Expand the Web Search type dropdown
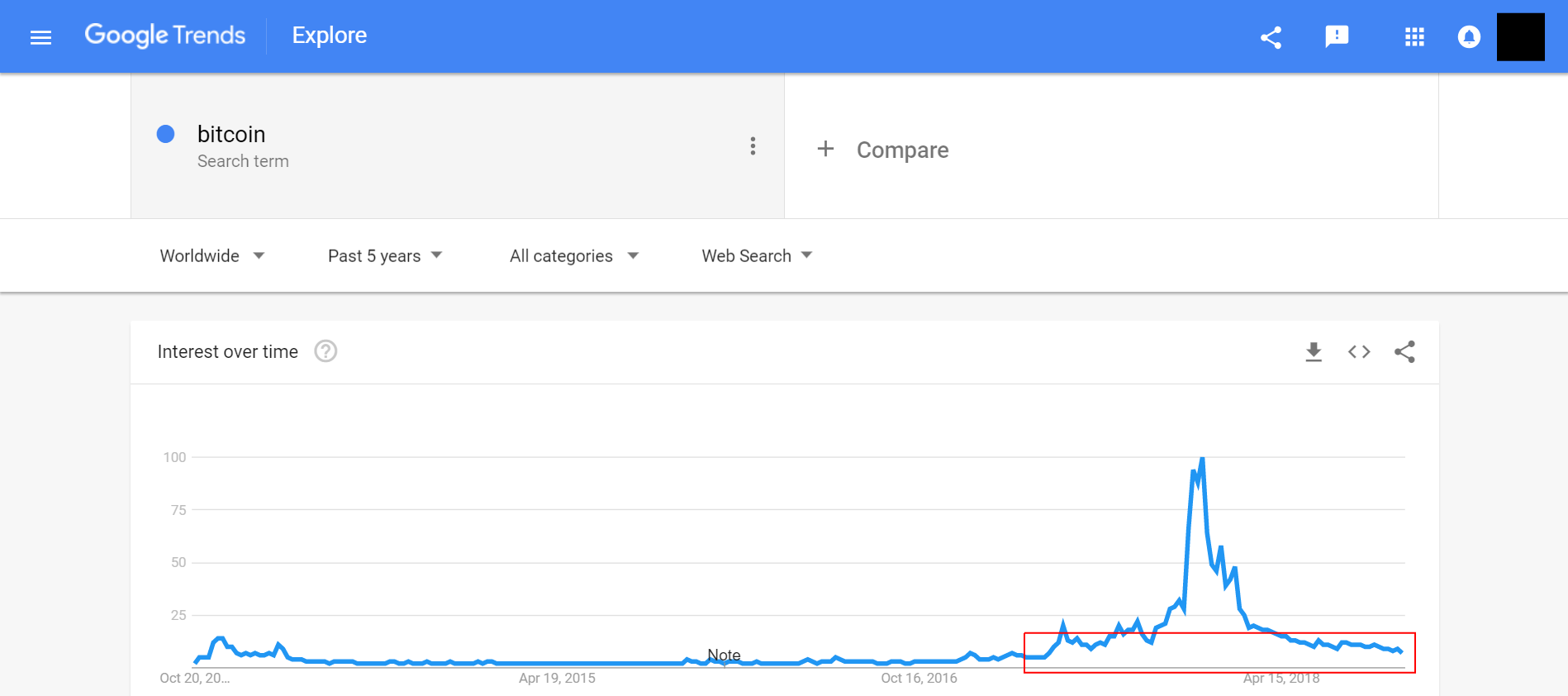The height and width of the screenshot is (696, 1568). (757, 256)
